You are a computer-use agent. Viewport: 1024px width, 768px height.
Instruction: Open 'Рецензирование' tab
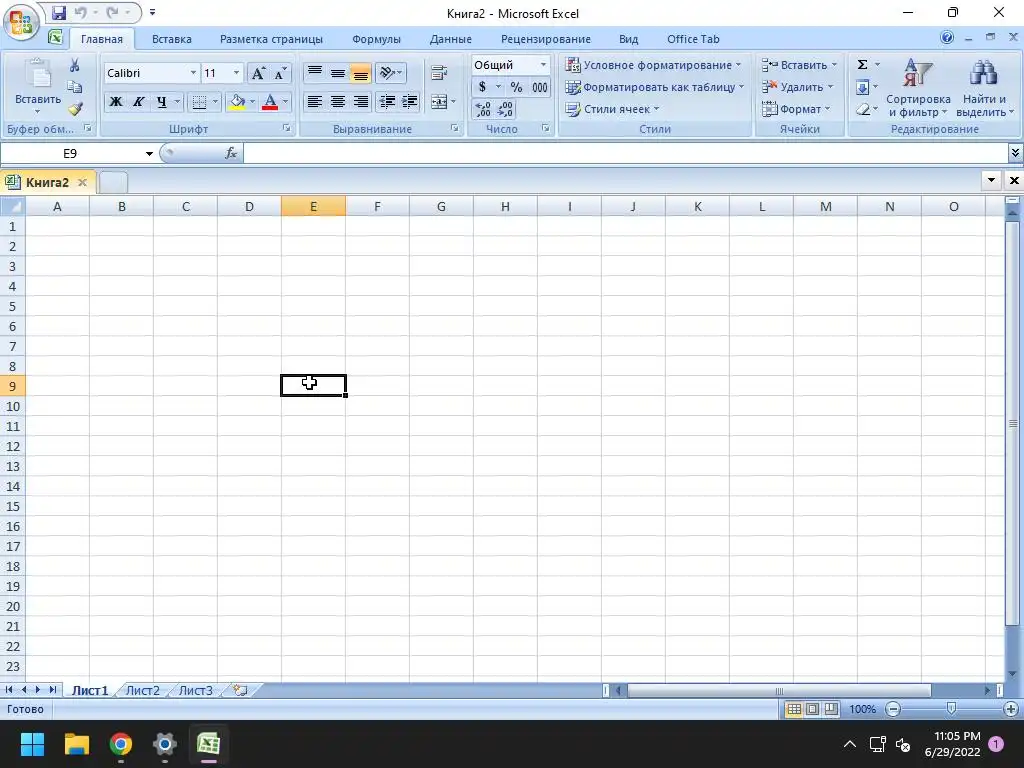click(545, 39)
